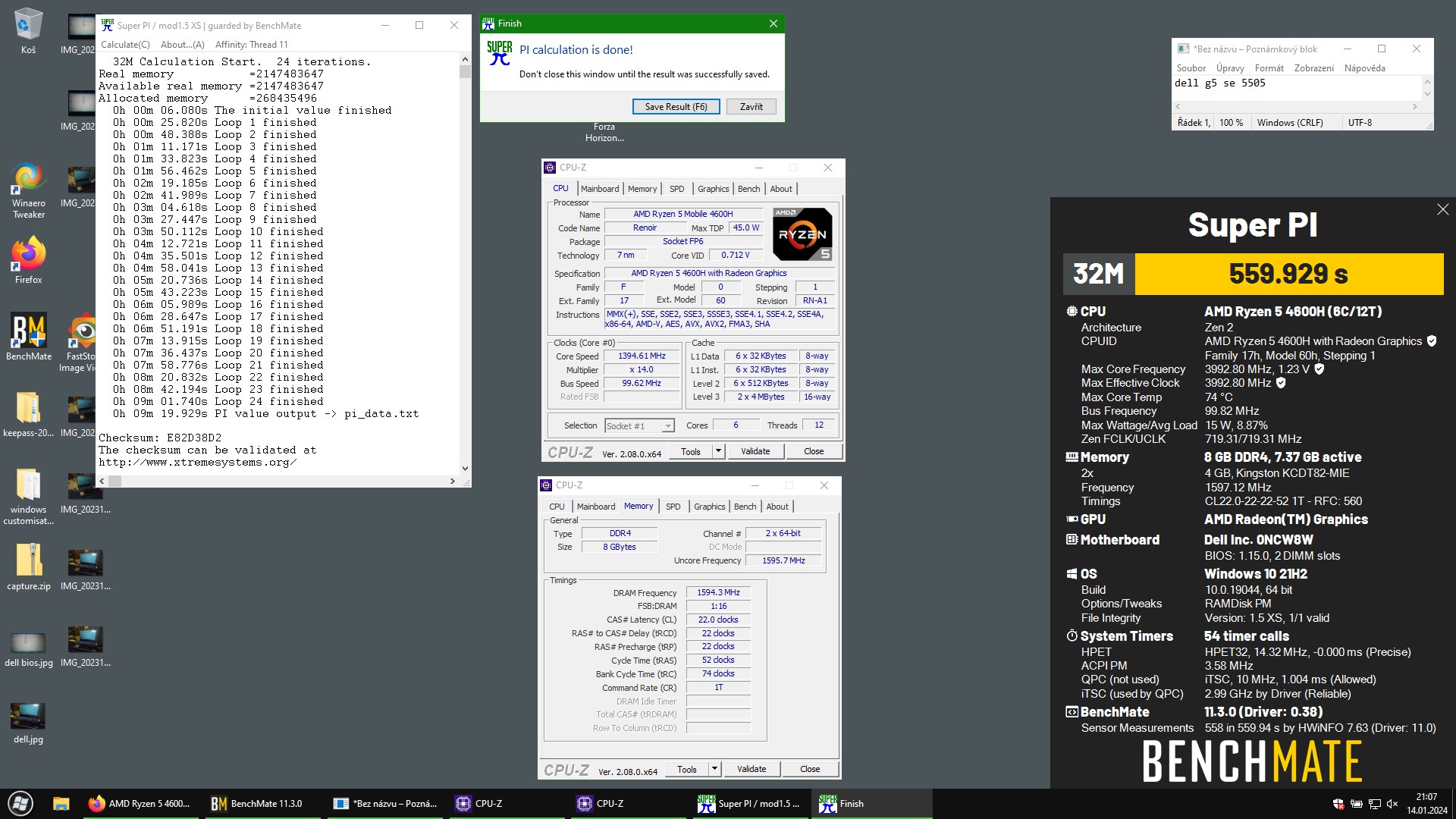Screen dimensions: 1456x819
Task: Click Super PI vertical scrollbar down arrow
Action: (465, 469)
